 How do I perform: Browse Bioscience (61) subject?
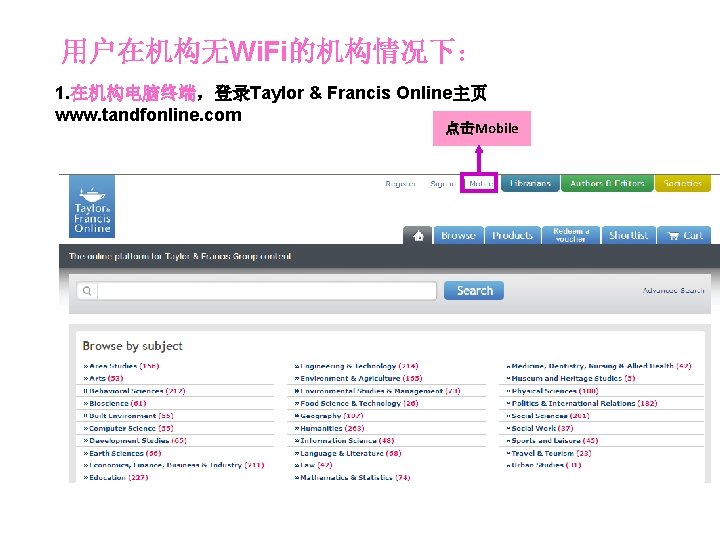[x=115, y=403]
